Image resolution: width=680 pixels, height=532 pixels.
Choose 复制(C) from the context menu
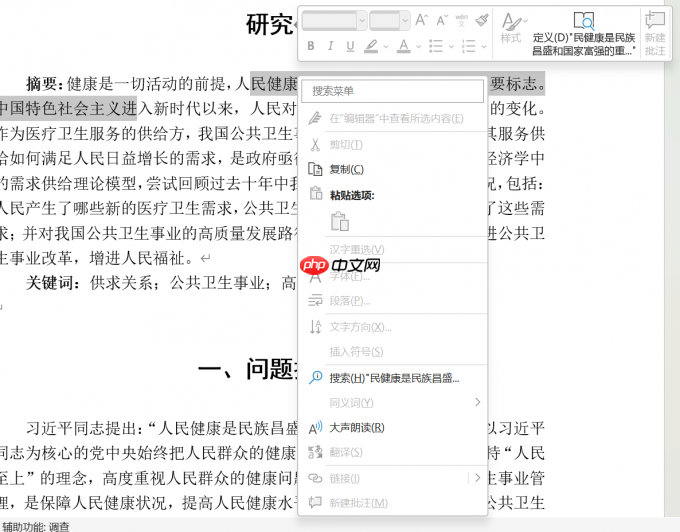click(392, 169)
